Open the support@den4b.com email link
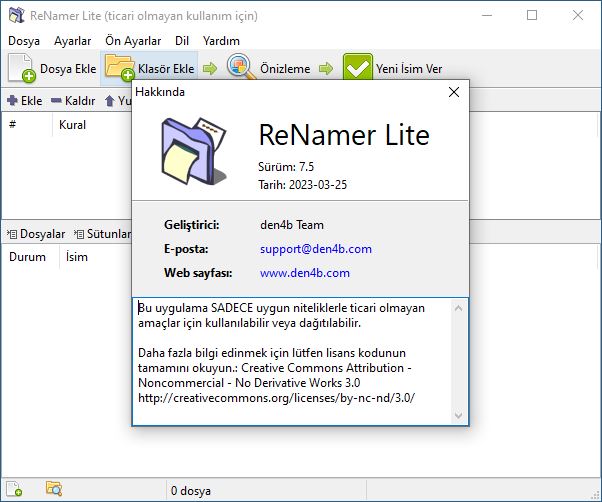The height and width of the screenshot is (502, 602). point(316,249)
